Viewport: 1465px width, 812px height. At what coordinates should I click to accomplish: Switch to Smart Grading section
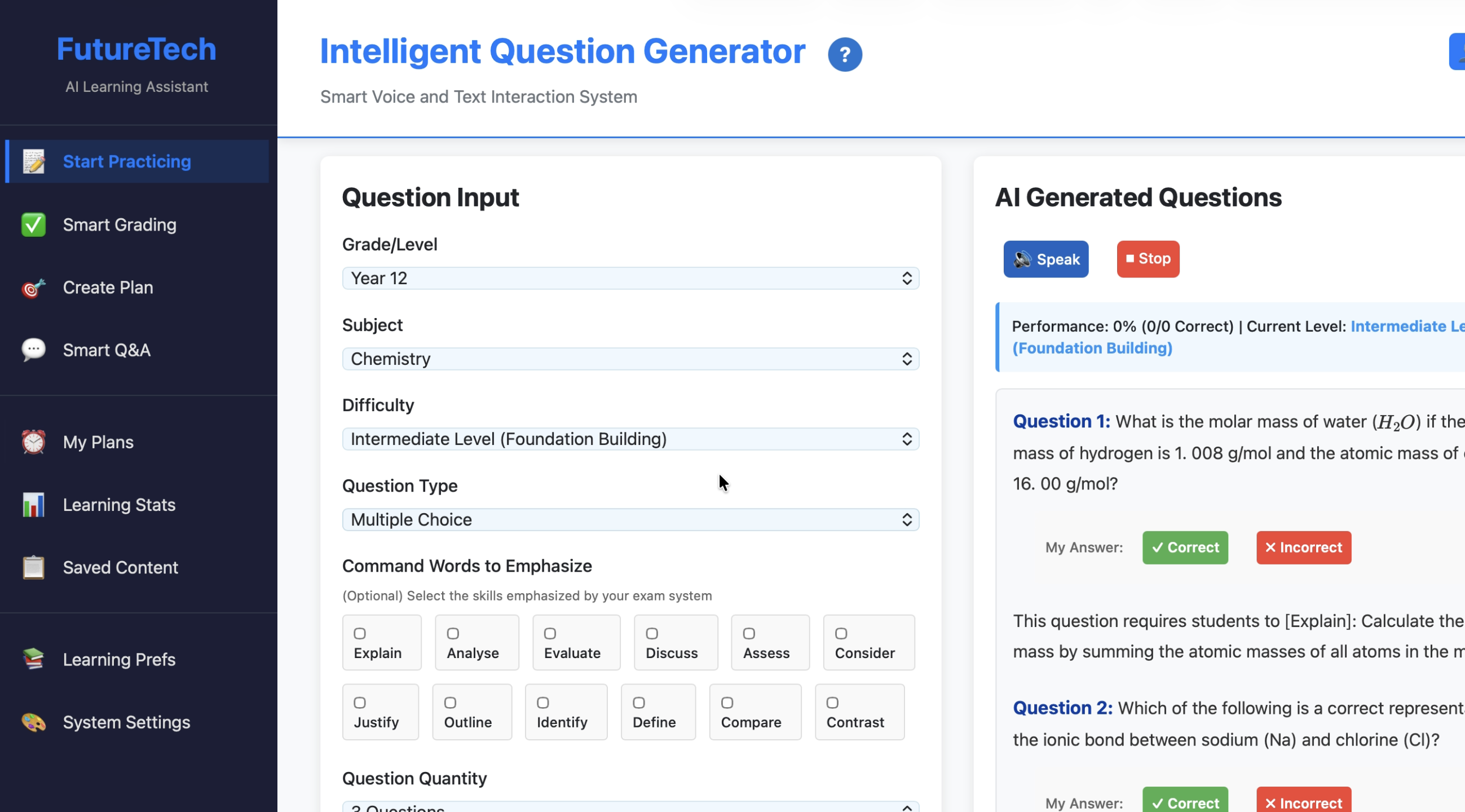[120, 224]
